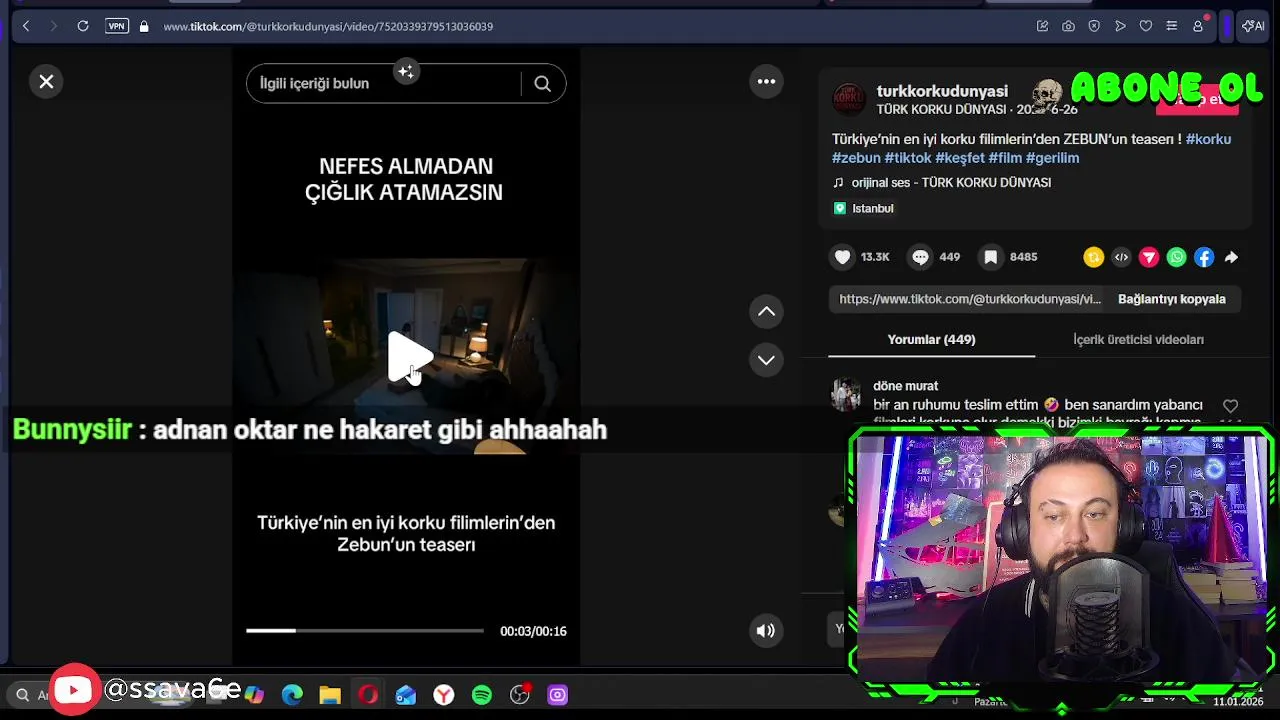Click the 'Bağlantıyı kopyala' button
Viewport: 1280px width, 720px height.
(1171, 299)
